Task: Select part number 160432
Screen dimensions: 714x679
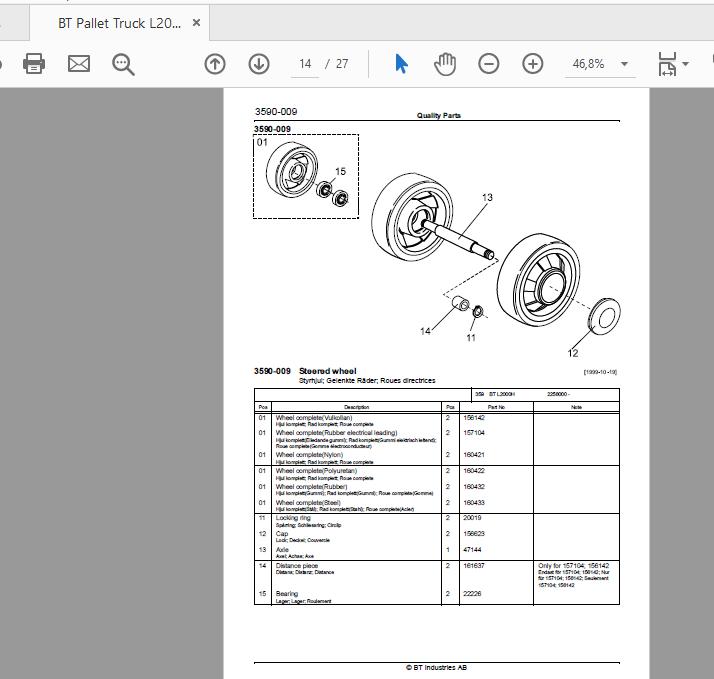Action: click(x=474, y=486)
